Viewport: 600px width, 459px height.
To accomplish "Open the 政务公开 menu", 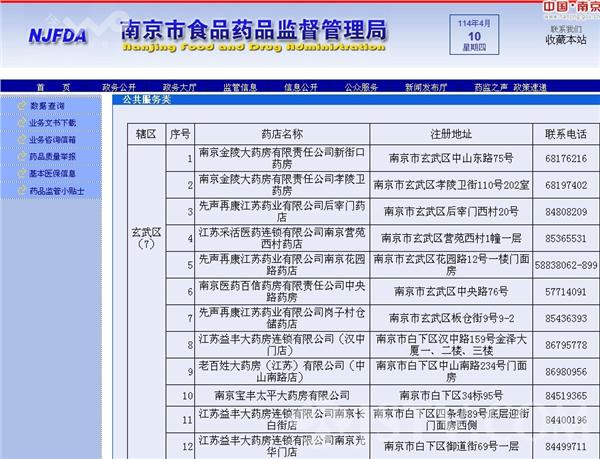I will click(118, 88).
